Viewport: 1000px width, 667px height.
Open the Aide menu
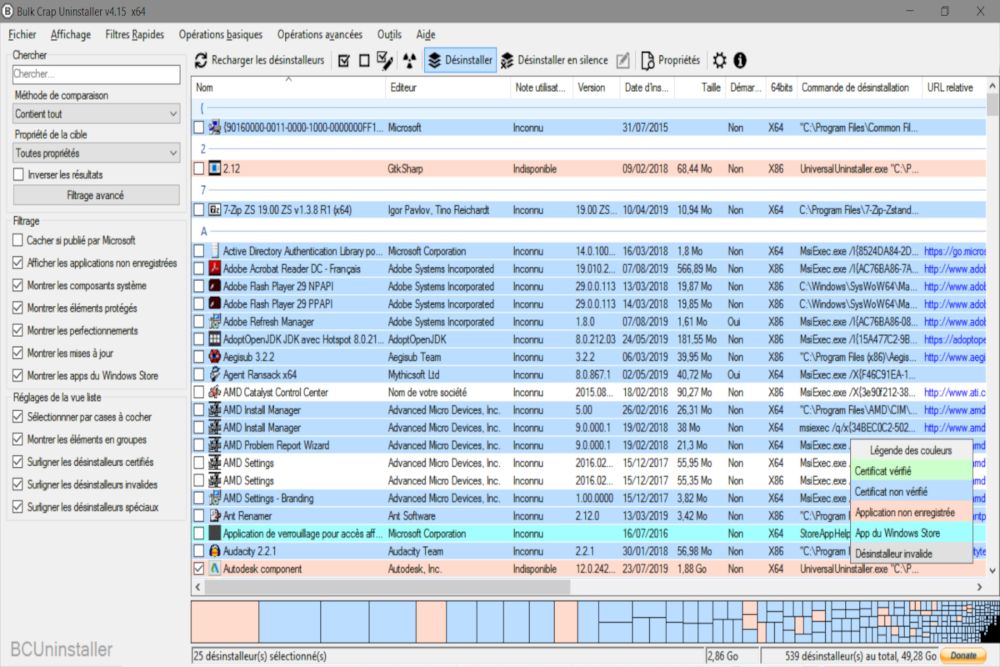[425, 34]
